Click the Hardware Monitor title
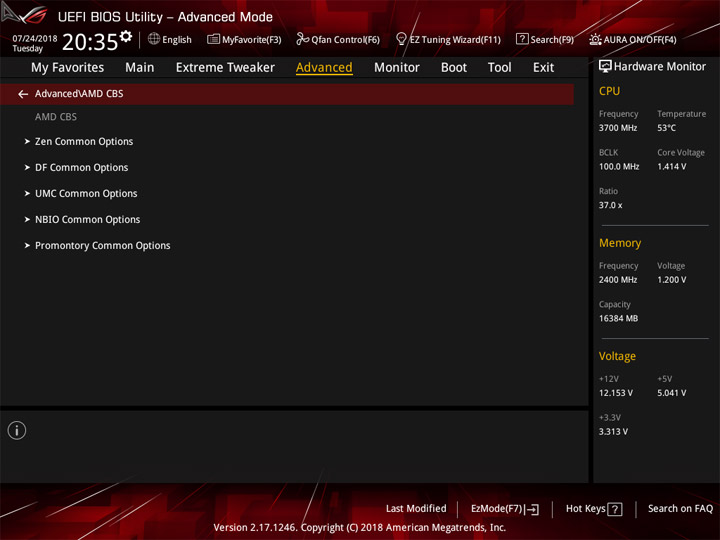 click(660, 67)
